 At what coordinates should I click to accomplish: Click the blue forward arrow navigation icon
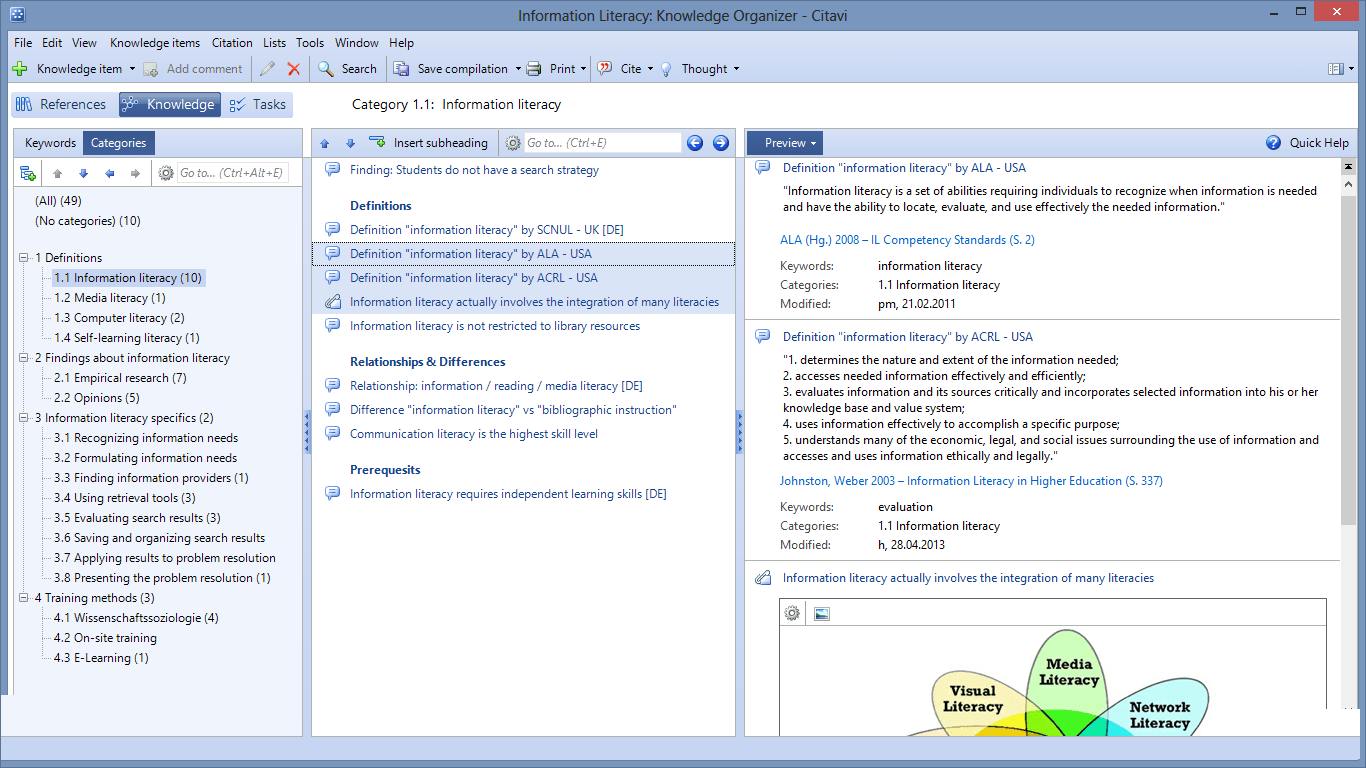(x=721, y=143)
